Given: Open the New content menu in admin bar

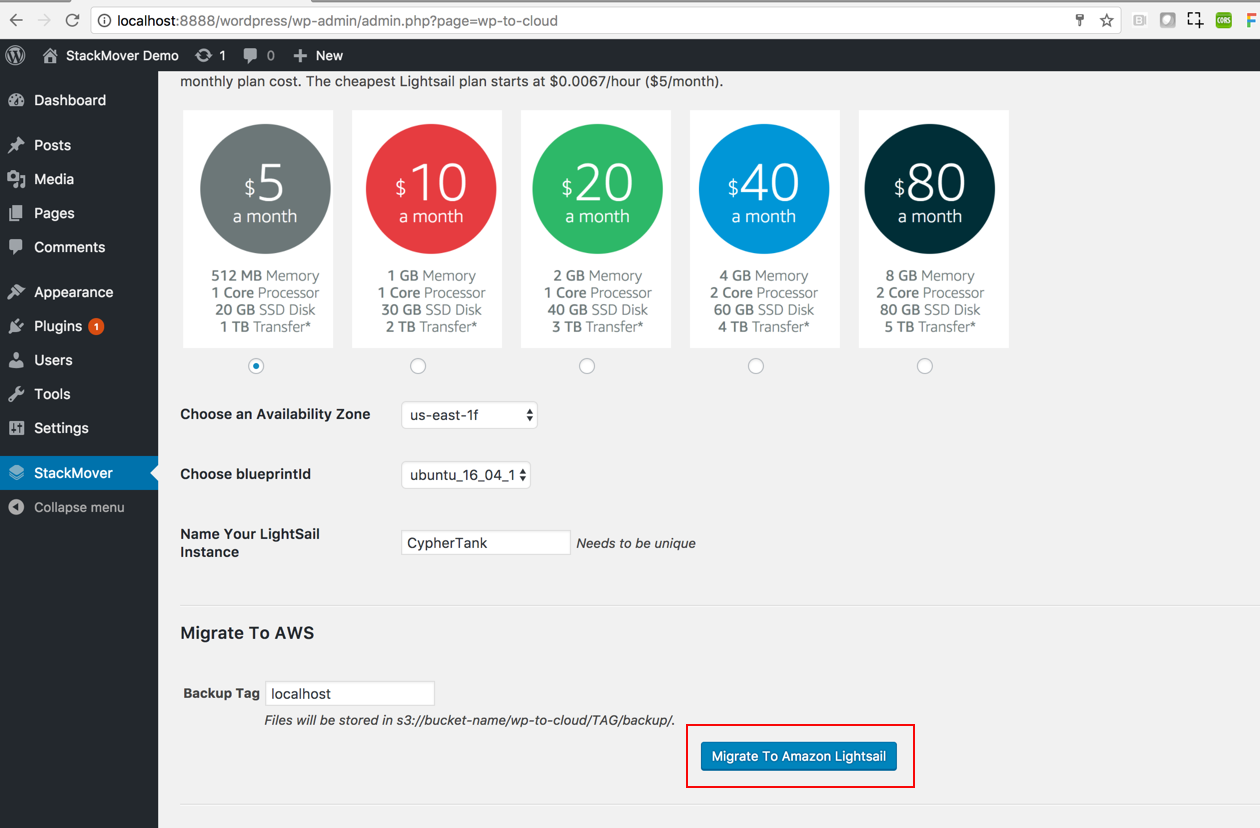Looking at the screenshot, I should pos(318,56).
